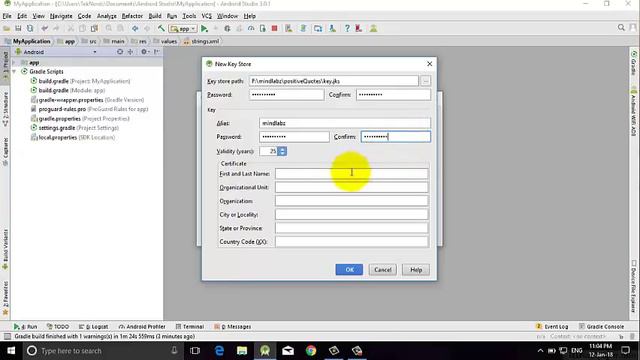Select proguard-rules.pro file

click(x=89, y=109)
